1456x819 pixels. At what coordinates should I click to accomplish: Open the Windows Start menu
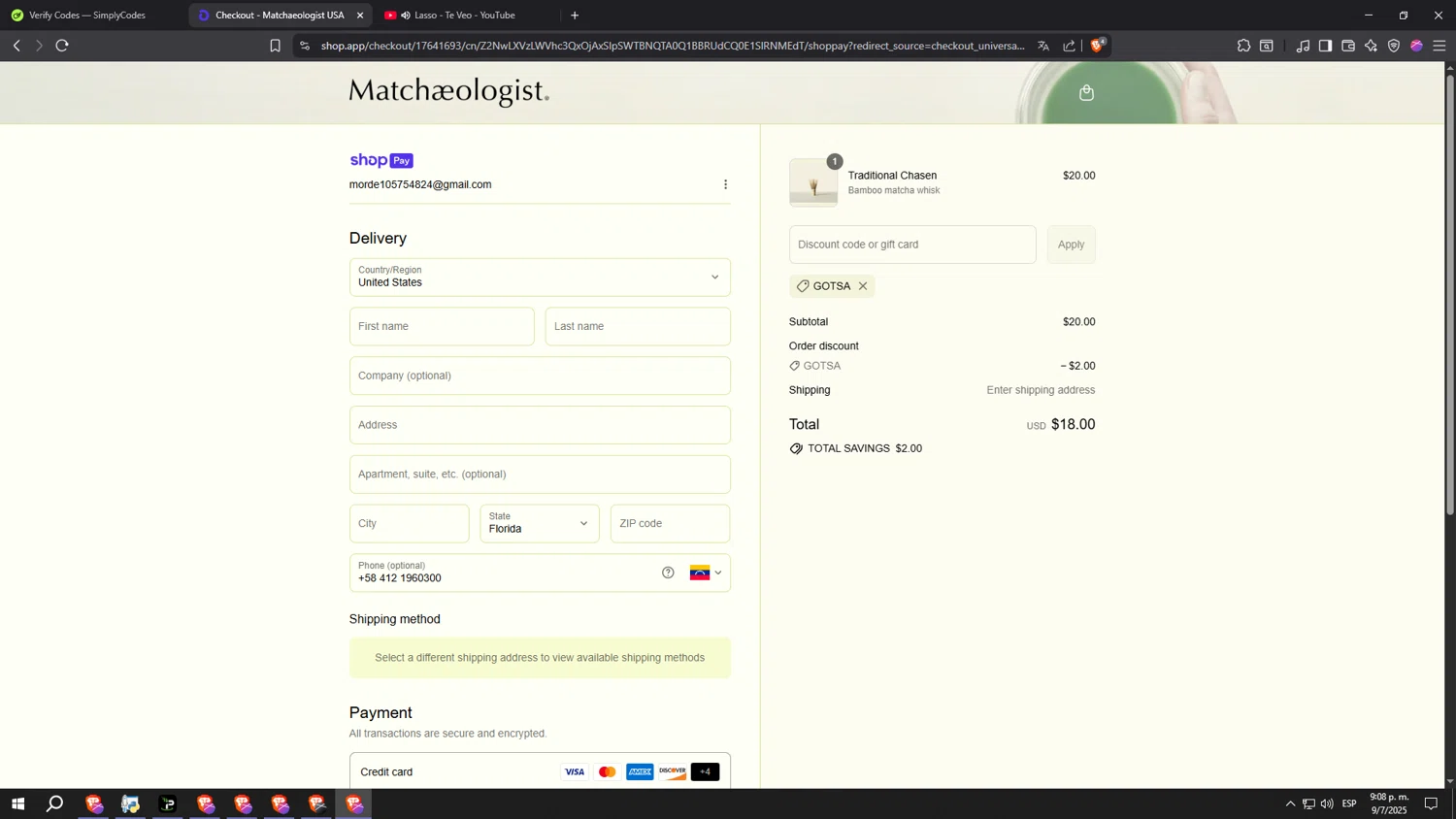pos(17,803)
